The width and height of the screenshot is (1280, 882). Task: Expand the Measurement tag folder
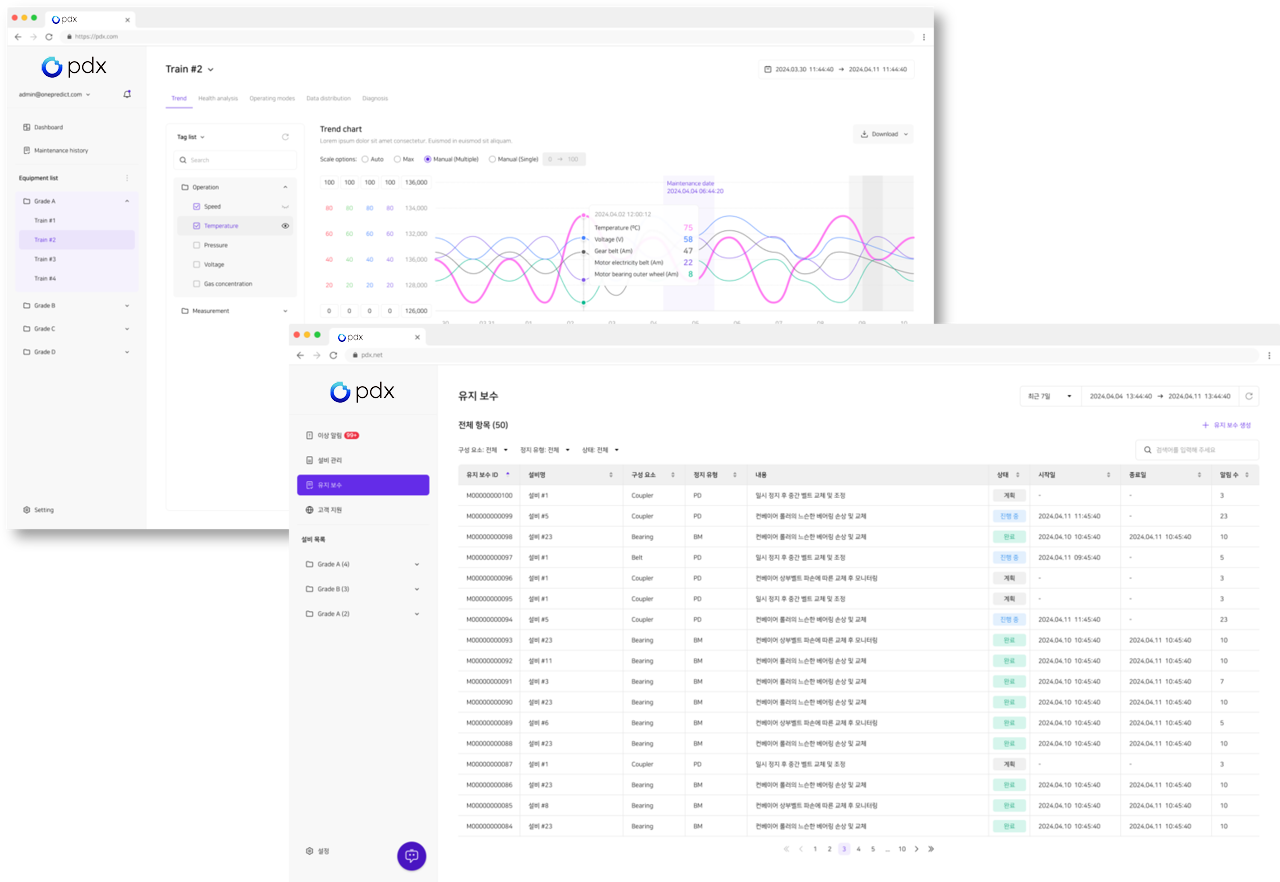[x=285, y=311]
